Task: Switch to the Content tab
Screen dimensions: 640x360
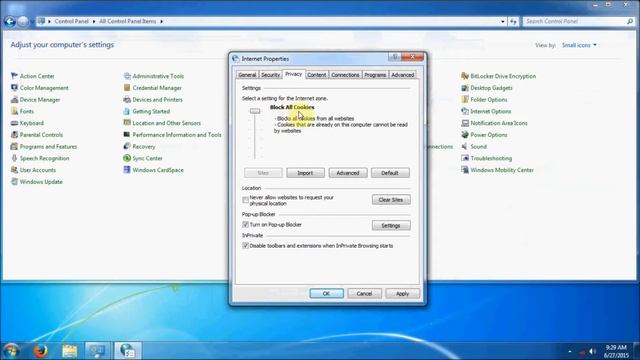Action: pos(317,75)
